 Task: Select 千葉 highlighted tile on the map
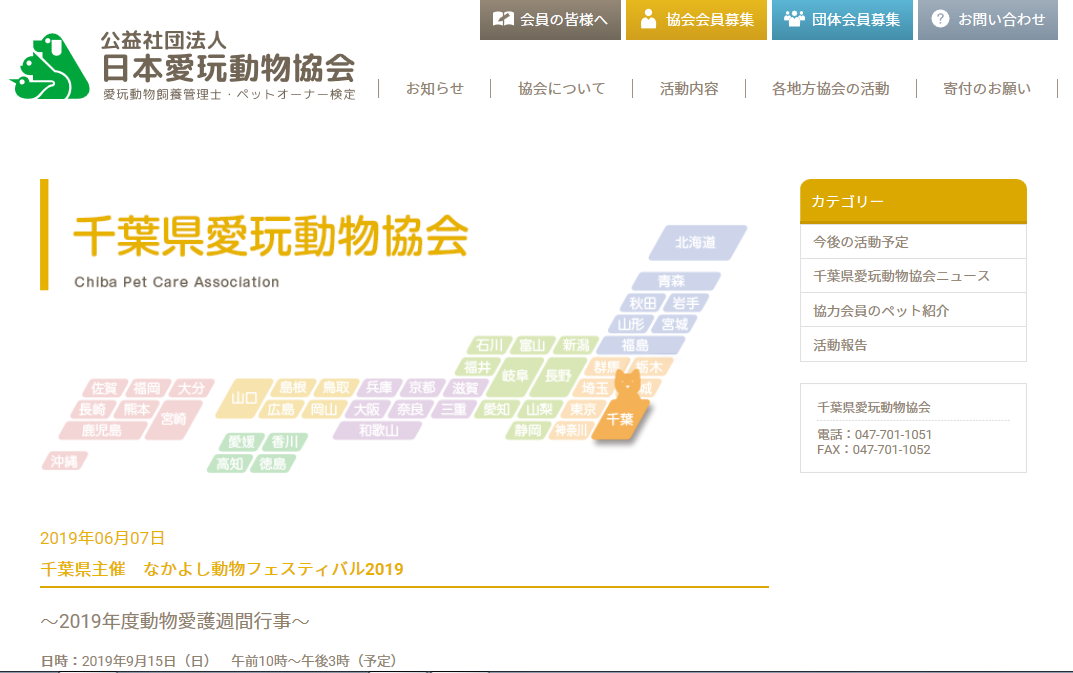pyautogui.click(x=620, y=419)
